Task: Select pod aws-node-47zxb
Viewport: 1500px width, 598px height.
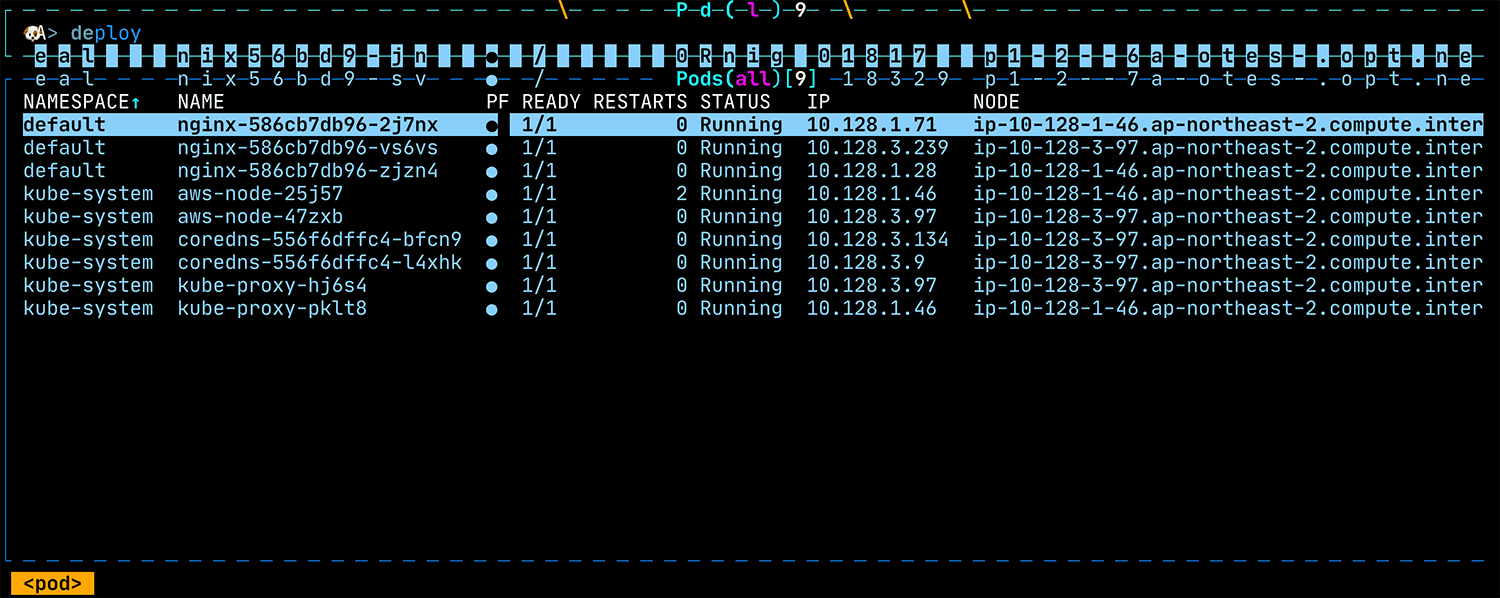Action: pos(260,217)
